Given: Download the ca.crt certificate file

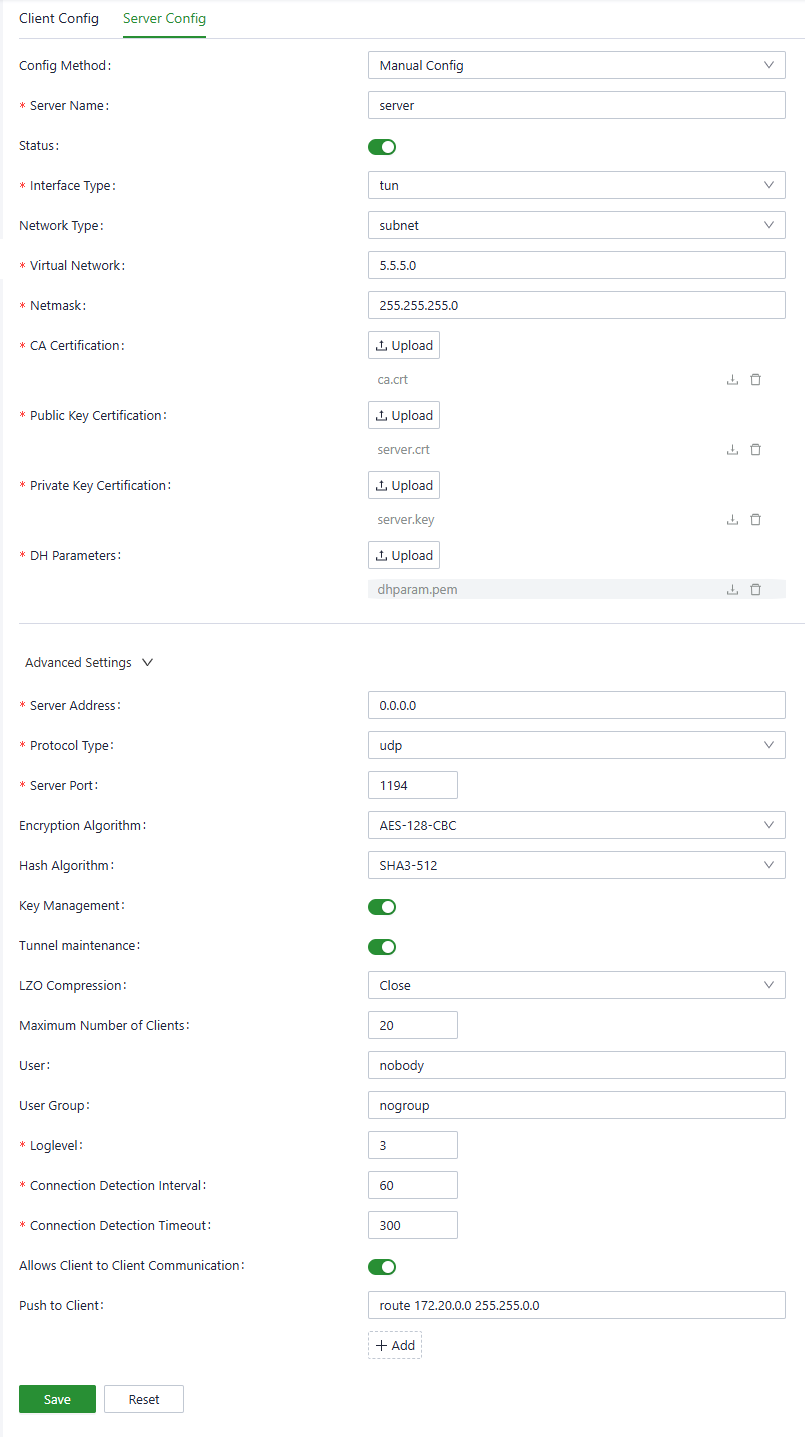Looking at the screenshot, I should coord(732,380).
